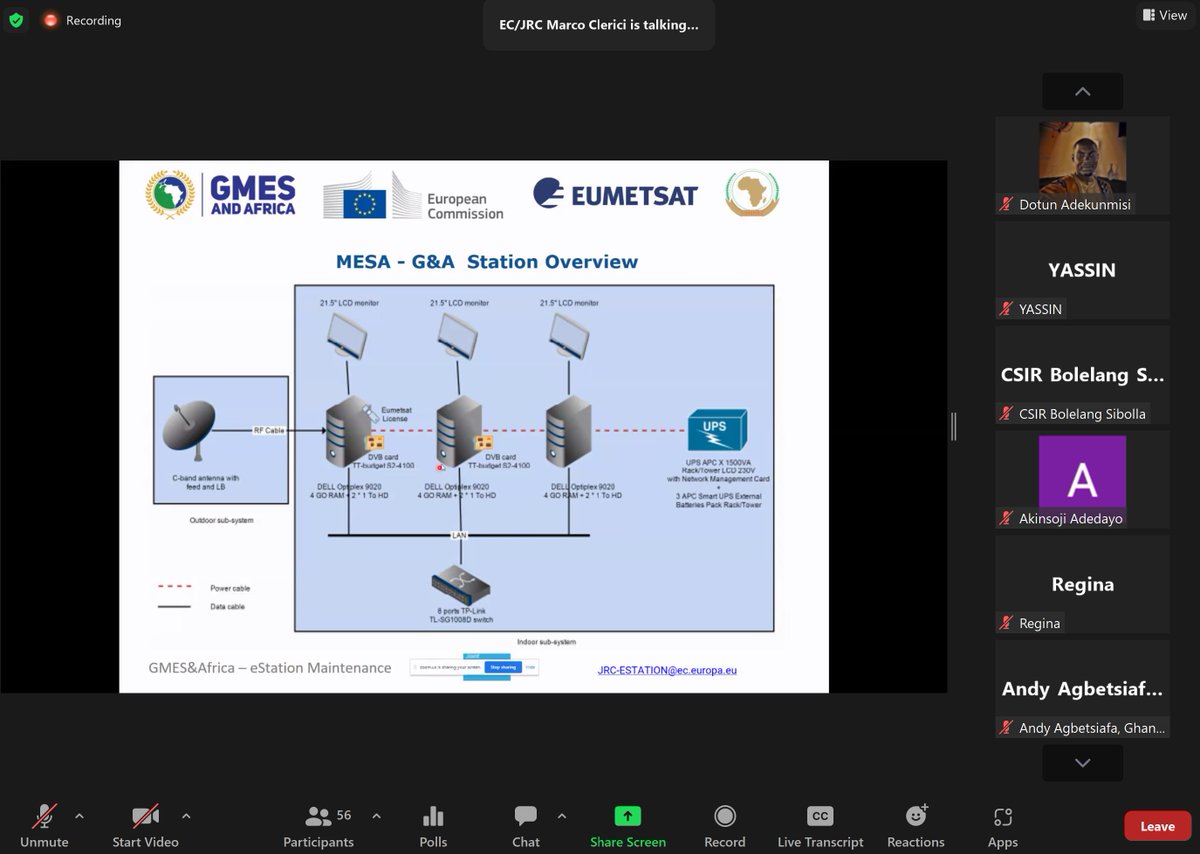Click the green encryption shield icon

pos(16,20)
